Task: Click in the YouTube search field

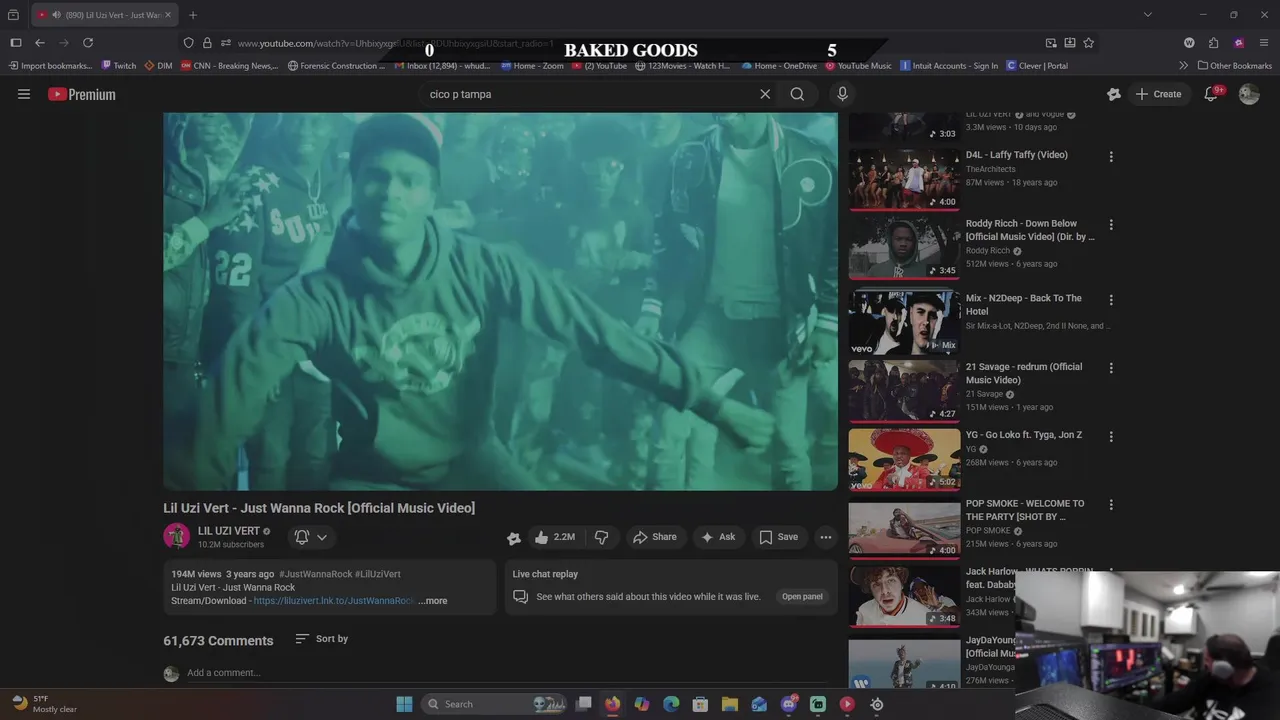Action: (590, 94)
